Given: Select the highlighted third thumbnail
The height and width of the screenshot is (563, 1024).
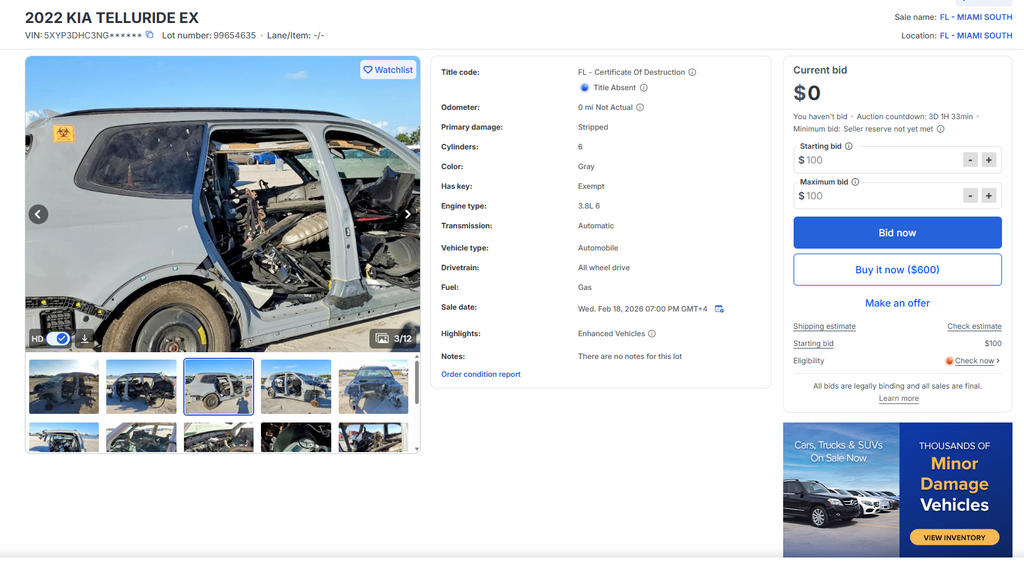Looking at the screenshot, I should click(x=219, y=387).
